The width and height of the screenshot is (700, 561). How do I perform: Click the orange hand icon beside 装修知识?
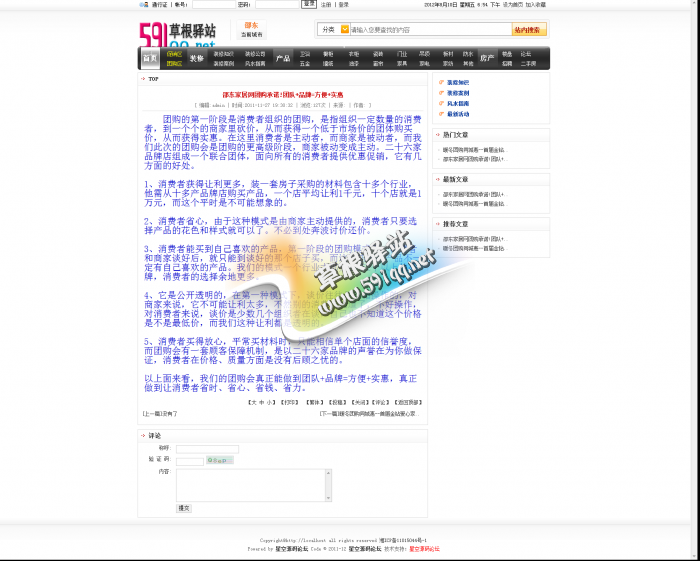point(441,82)
